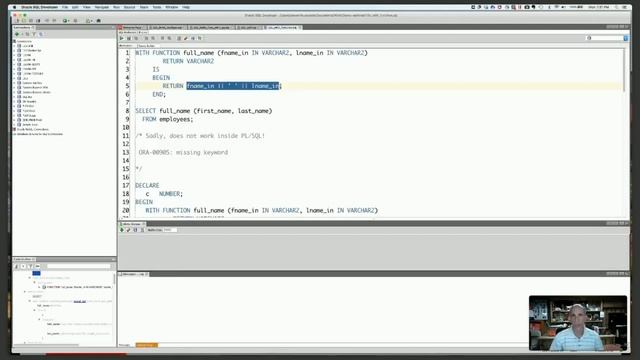Expand the last connection above Oracle NoSQL Connections
This screenshot has height=360, width=640.
[x=15, y=124]
